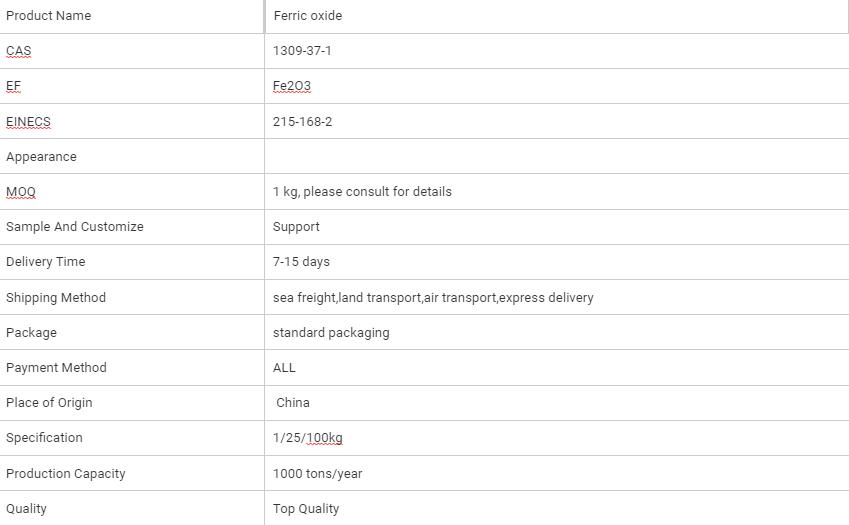
Task: Click the MOQ value text
Action: pyautogui.click(x=362, y=191)
